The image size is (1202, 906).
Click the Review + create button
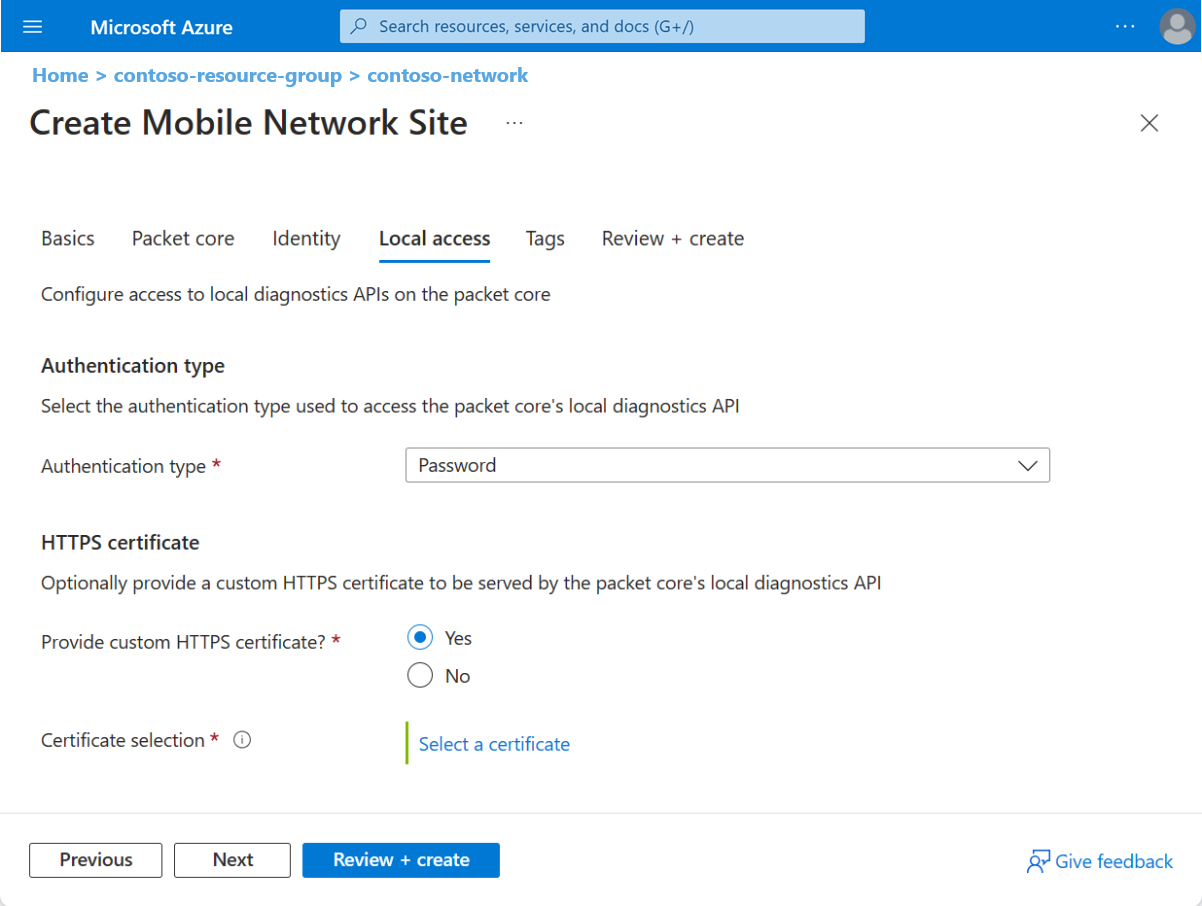(400, 860)
